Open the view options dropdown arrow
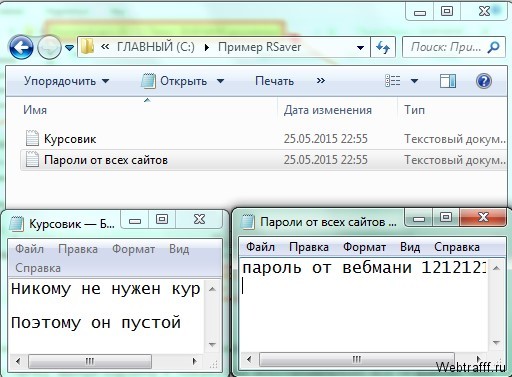The width and height of the screenshot is (512, 377). pos(414,81)
